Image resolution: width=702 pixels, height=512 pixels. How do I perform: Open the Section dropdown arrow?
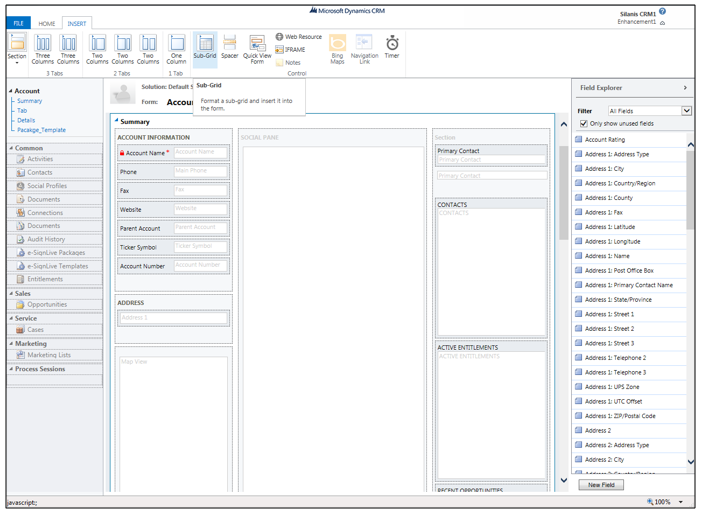click(17, 63)
